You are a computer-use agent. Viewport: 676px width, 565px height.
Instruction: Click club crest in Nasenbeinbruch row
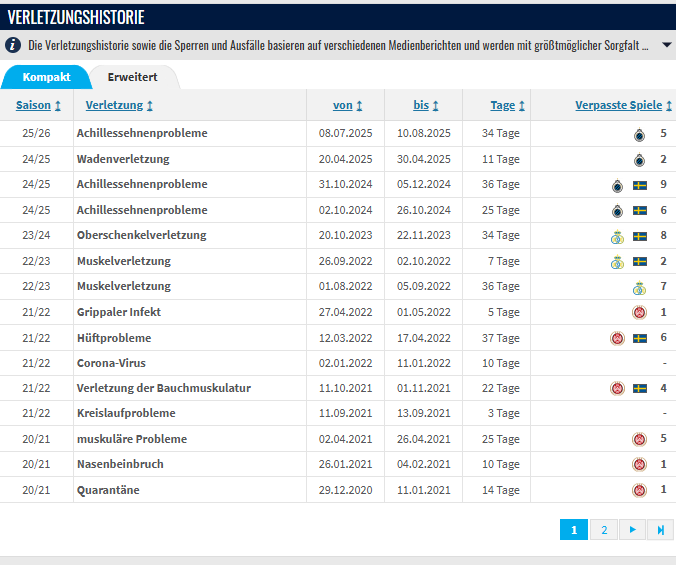click(639, 465)
